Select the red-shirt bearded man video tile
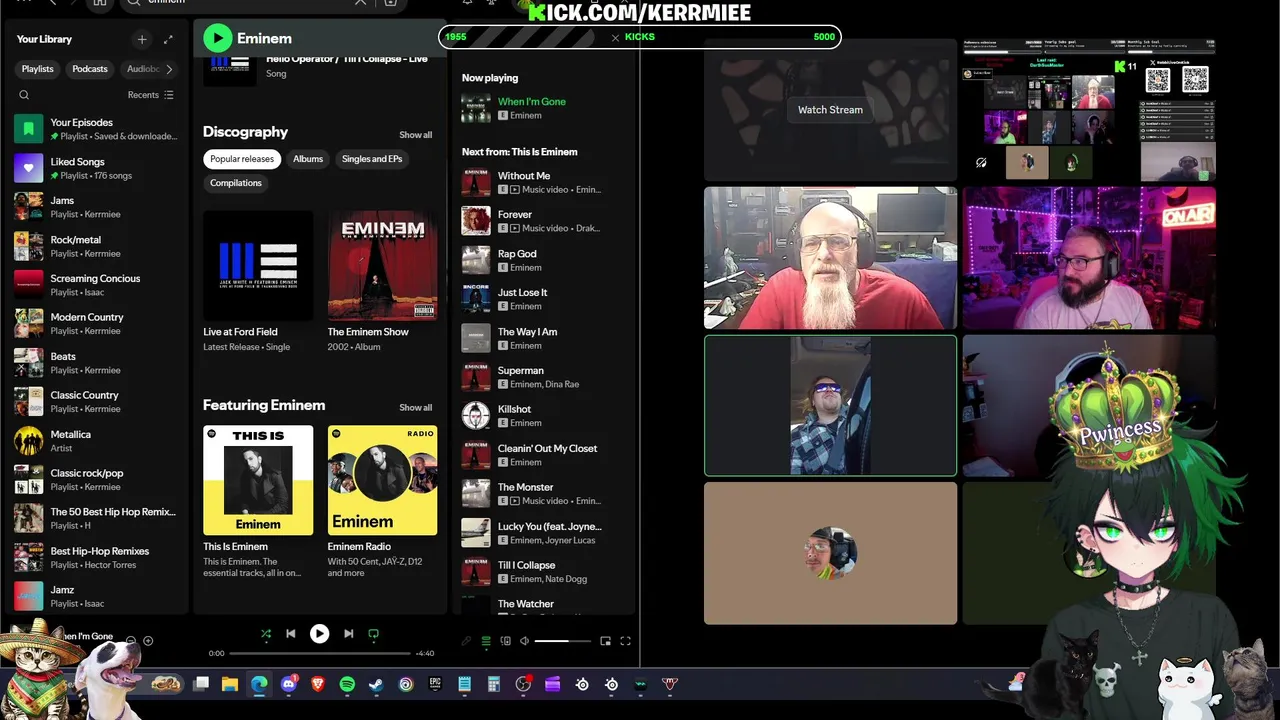 (830, 258)
